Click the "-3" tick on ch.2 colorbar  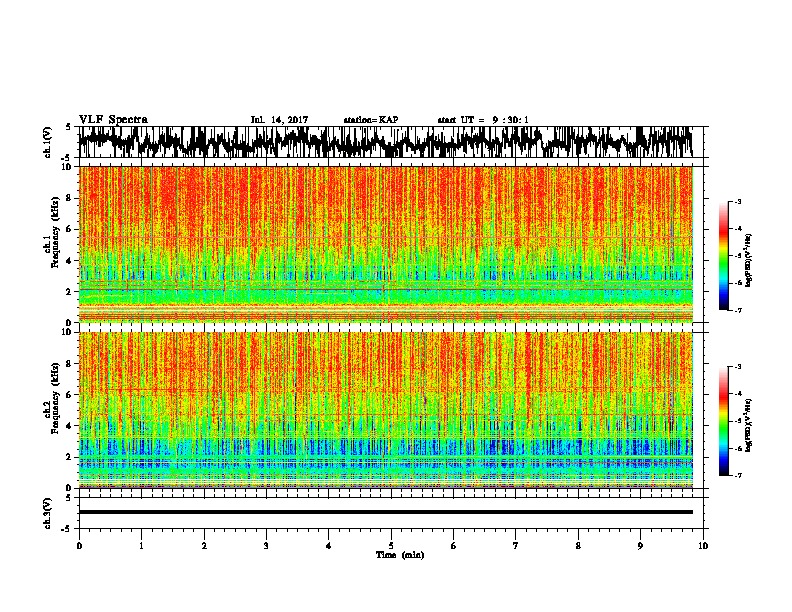coord(737,367)
